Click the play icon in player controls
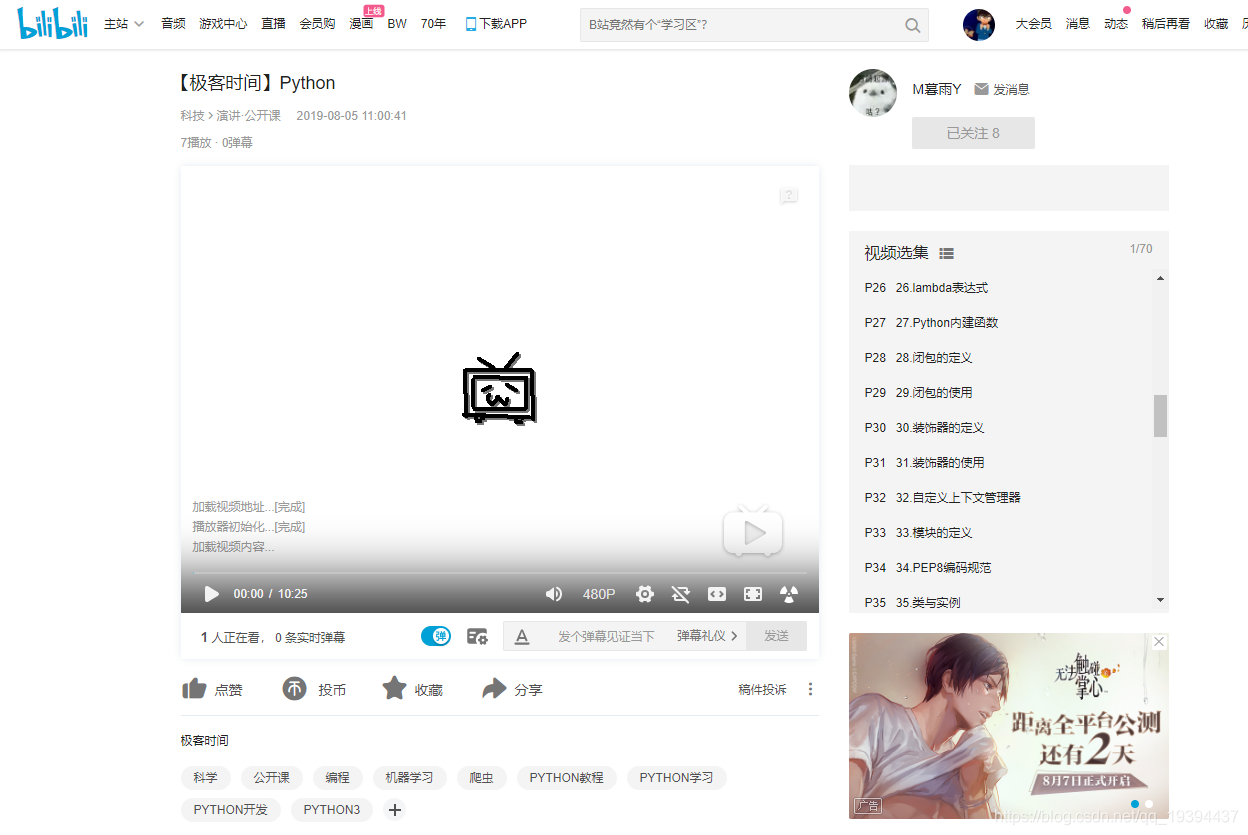Viewport: 1248px width, 835px height. [x=211, y=594]
